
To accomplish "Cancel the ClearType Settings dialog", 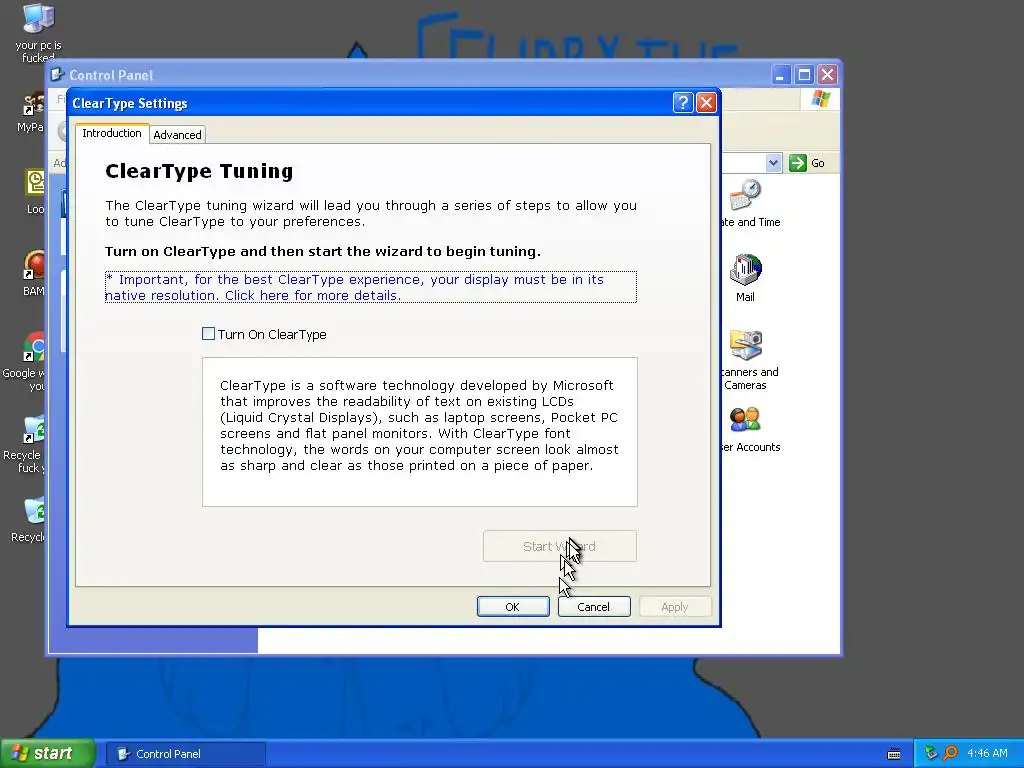I will [x=594, y=607].
